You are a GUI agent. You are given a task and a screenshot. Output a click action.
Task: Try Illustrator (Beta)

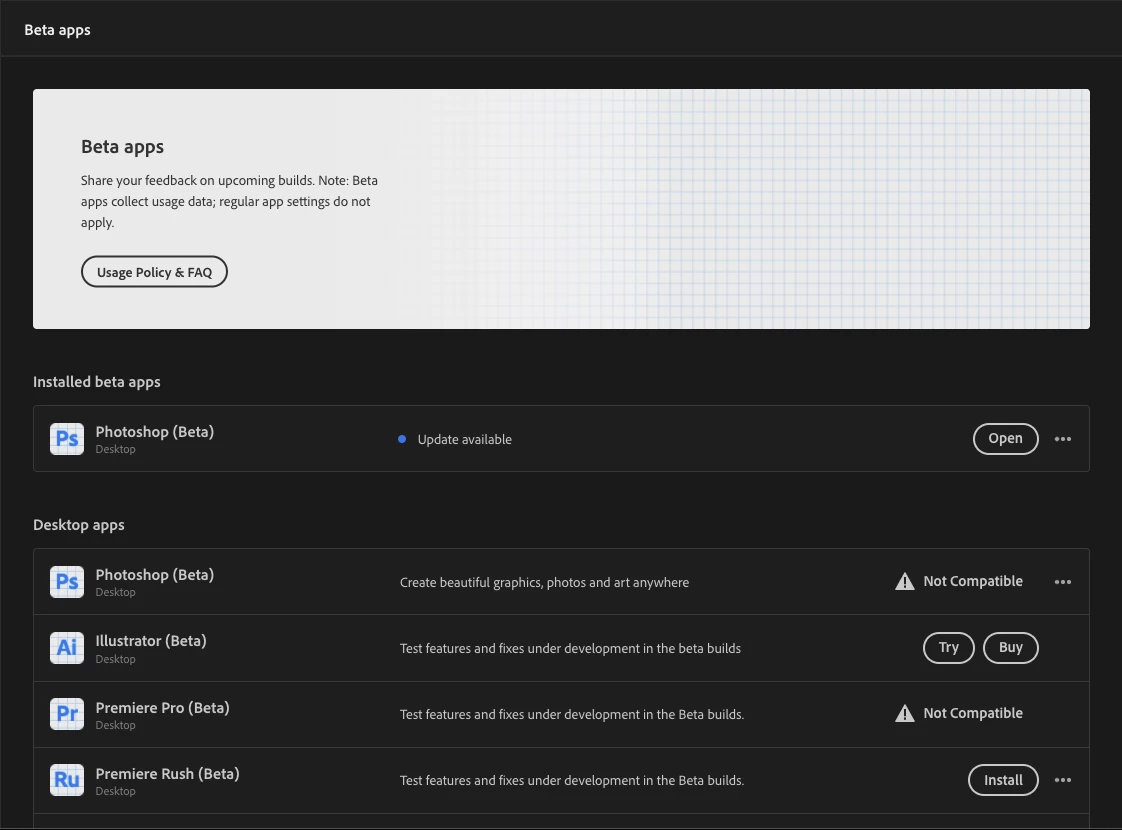pos(948,648)
